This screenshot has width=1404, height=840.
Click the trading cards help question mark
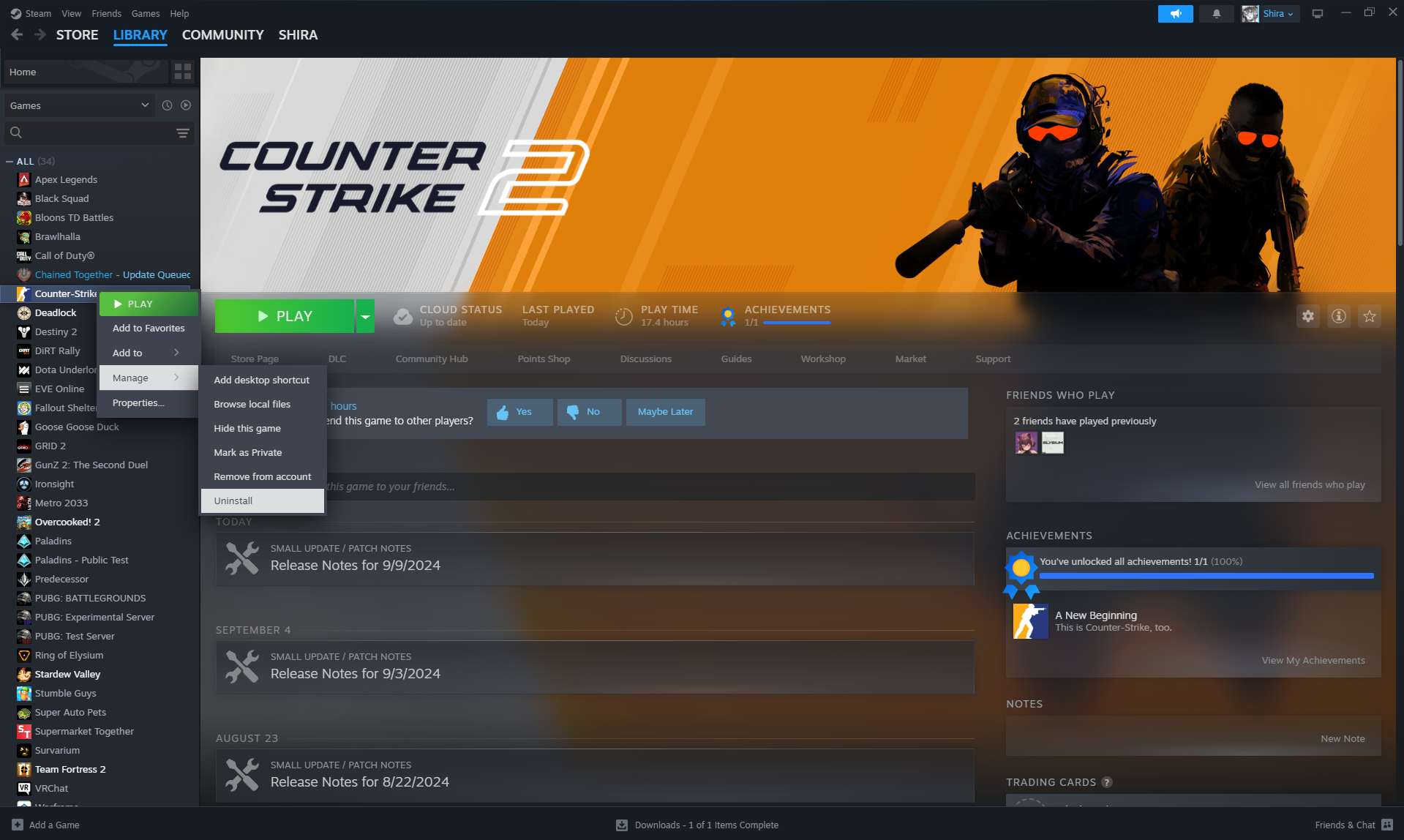1107,782
